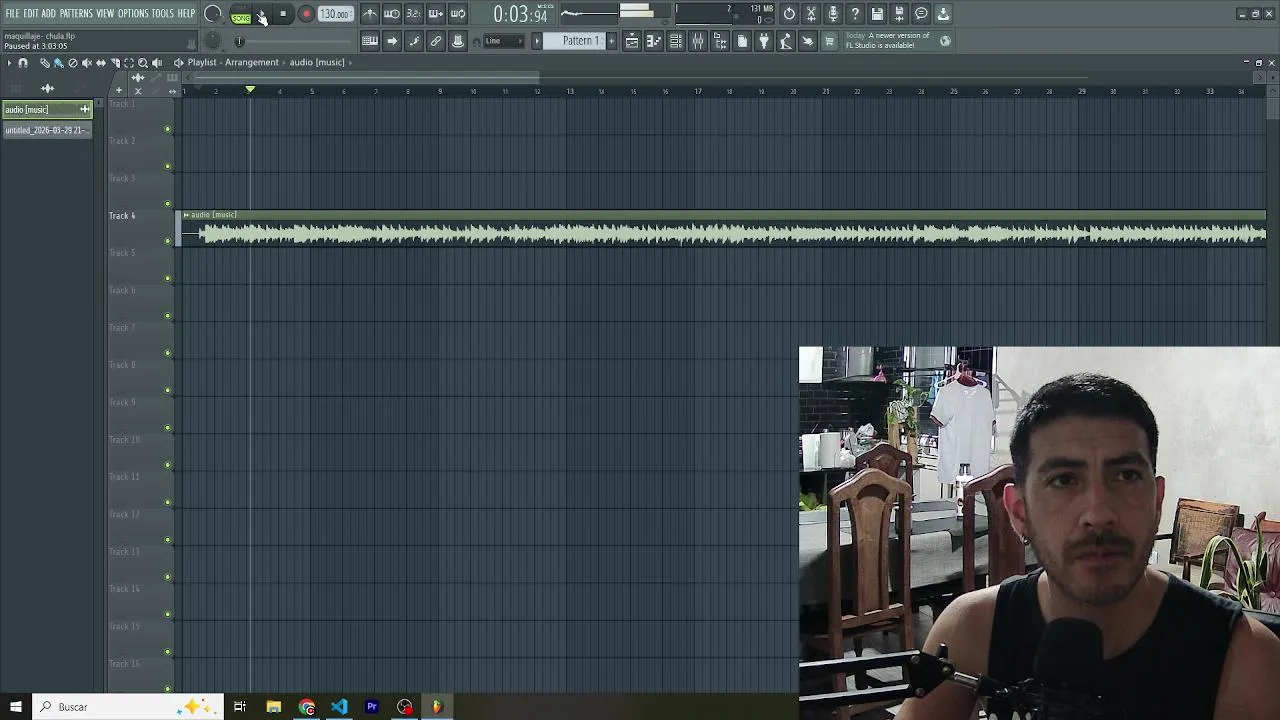Toggle the playlist magnet snap icon
1280x720 pixels.
[x=23, y=62]
